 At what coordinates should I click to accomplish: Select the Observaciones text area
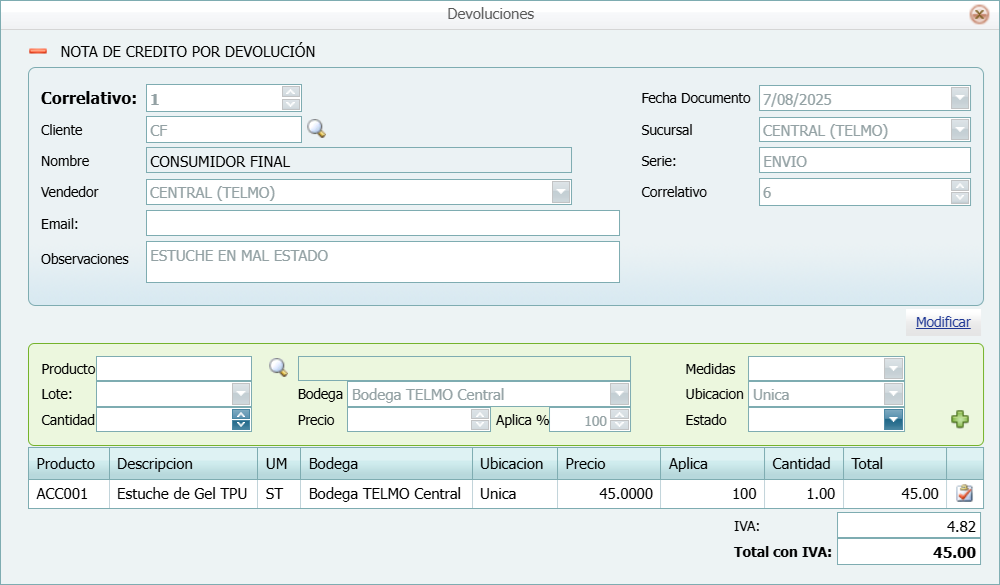tap(380, 261)
